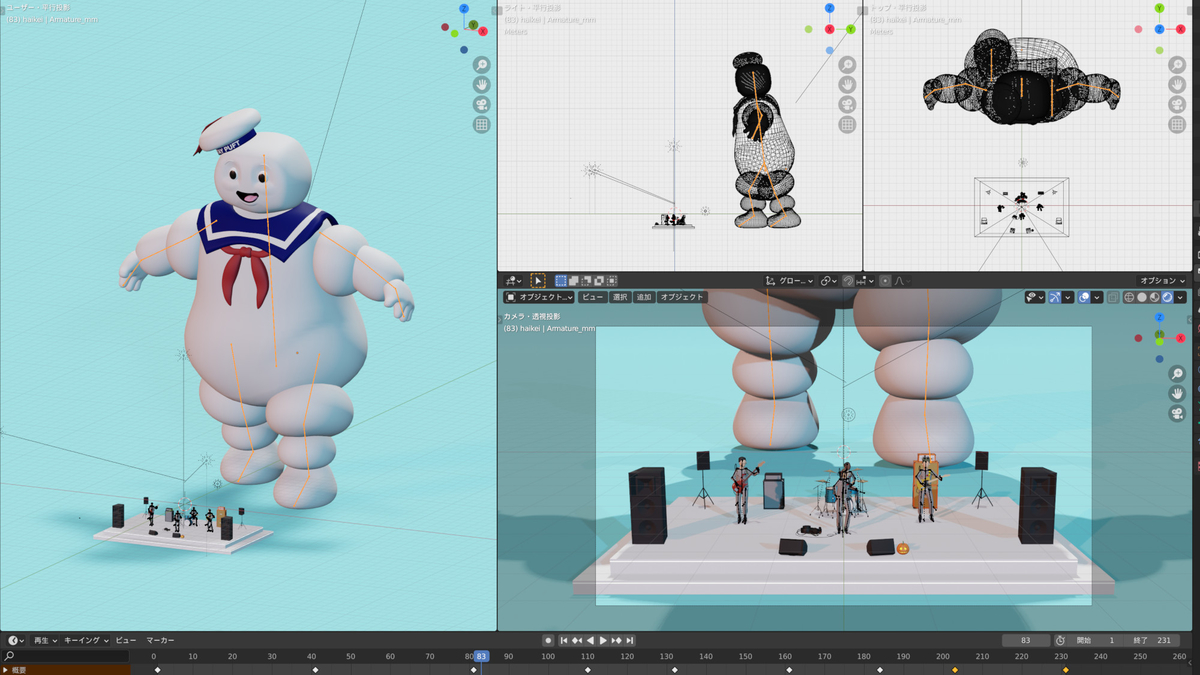The width and height of the screenshot is (1200, 675).
Task: Play the animation forward
Action: pyautogui.click(x=603, y=640)
